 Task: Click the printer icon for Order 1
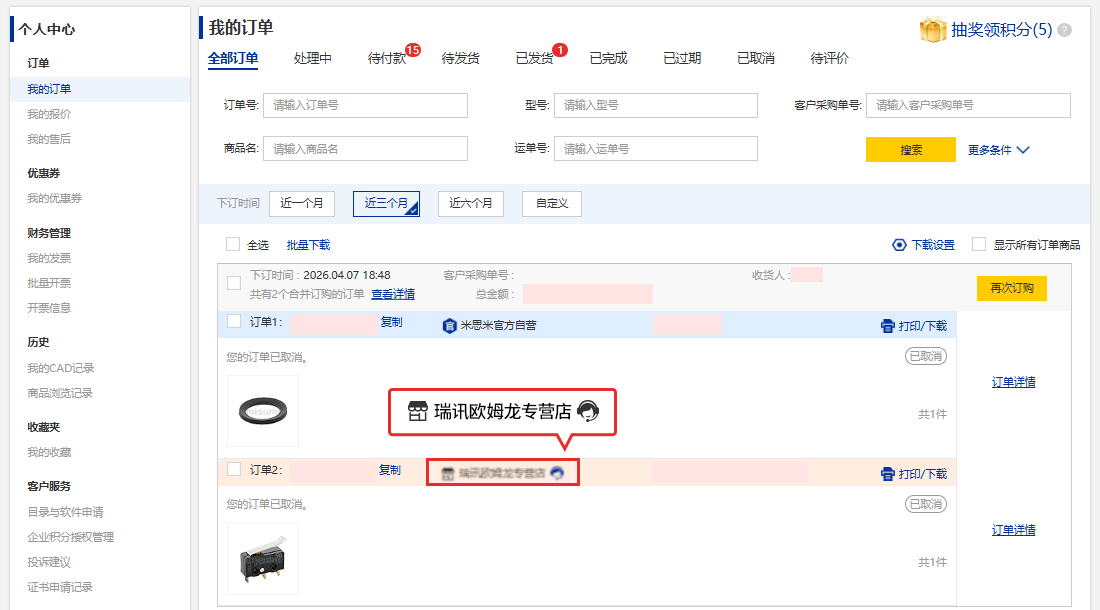(x=887, y=326)
